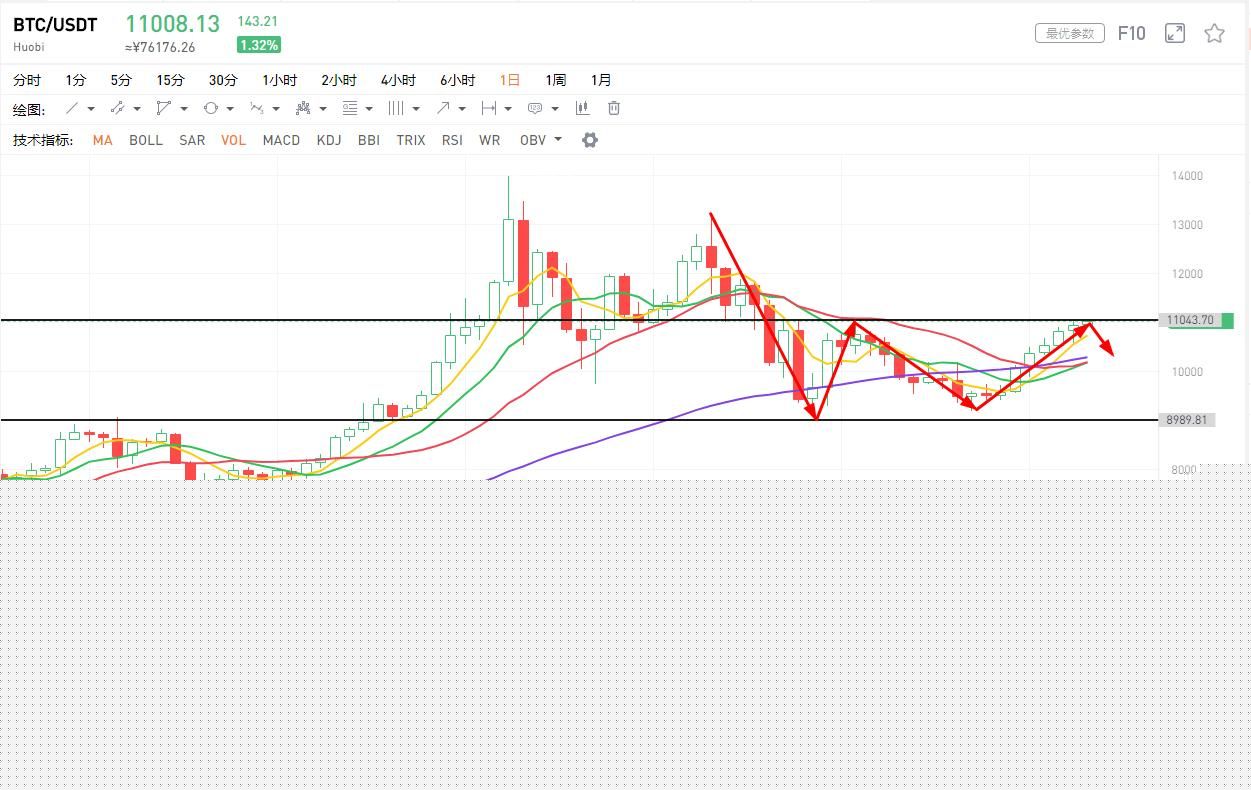Toggle the MACD indicator
This screenshot has width=1251, height=790.
click(x=281, y=140)
